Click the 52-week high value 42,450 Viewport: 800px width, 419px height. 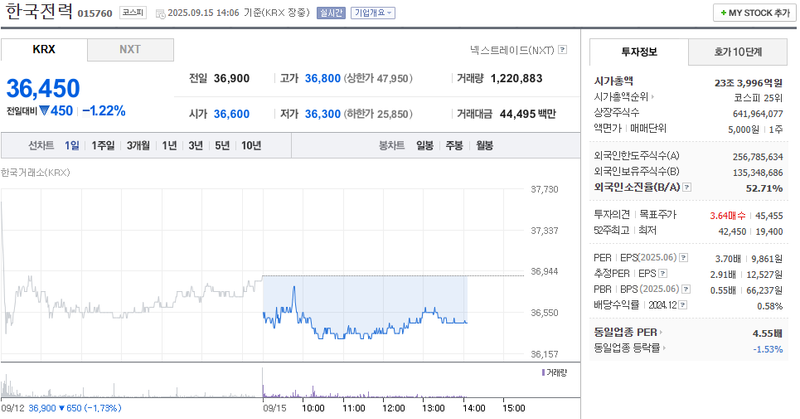pos(732,231)
